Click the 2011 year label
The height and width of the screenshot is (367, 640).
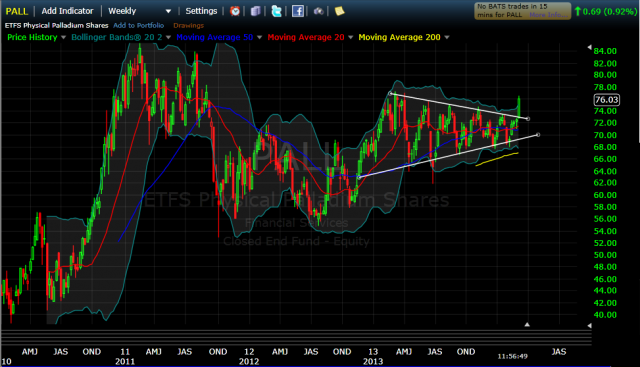point(125,361)
